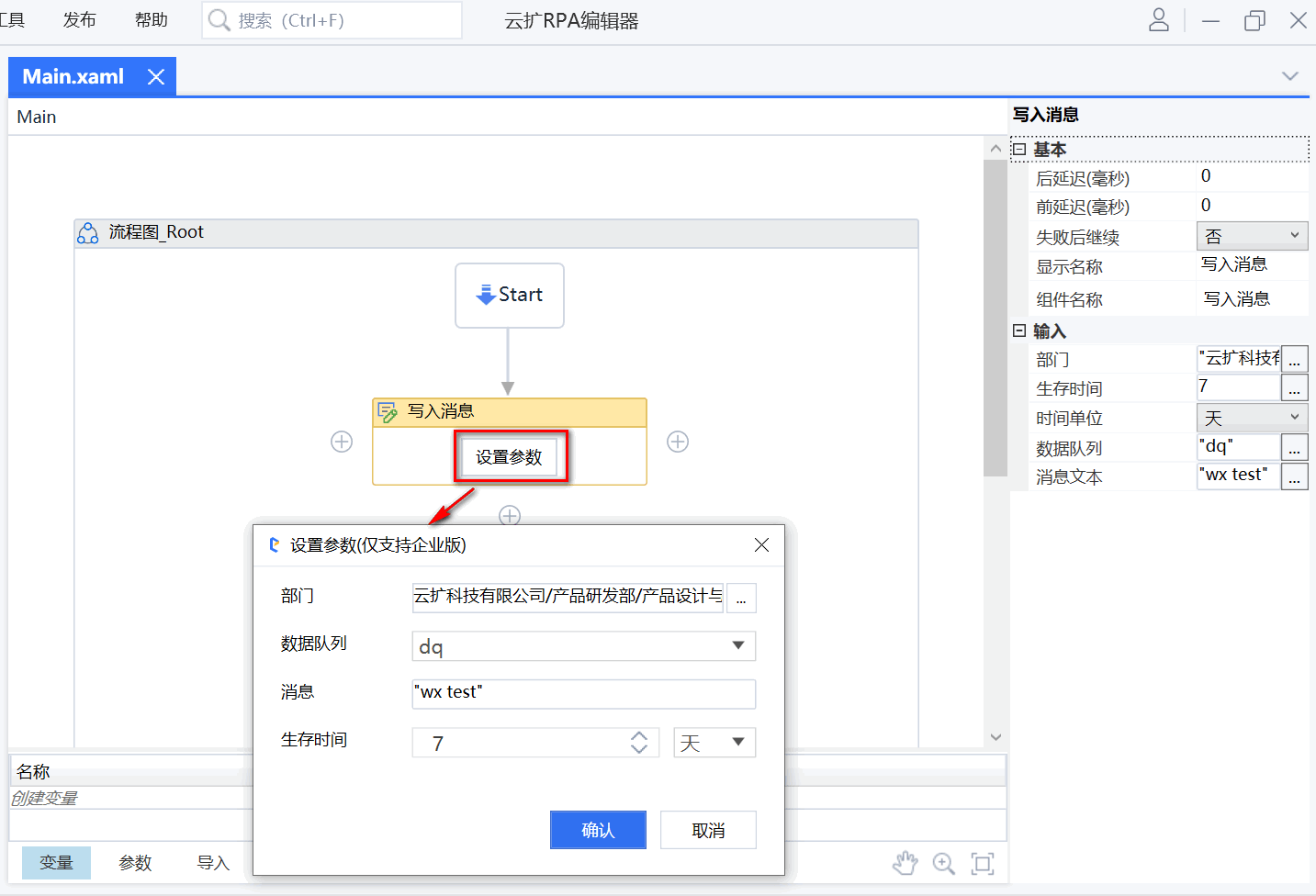Click the search magnifier icon
This screenshot has width=1316, height=896.
219,19
